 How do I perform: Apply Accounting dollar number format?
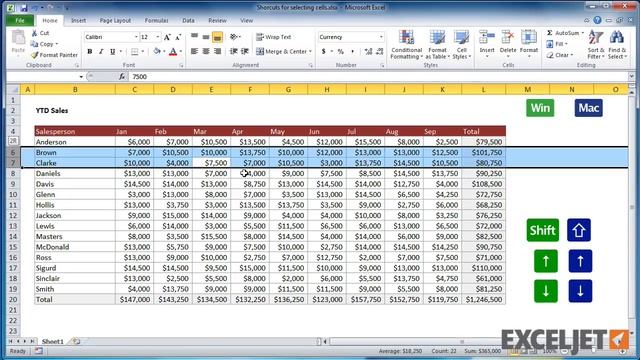click(x=324, y=51)
